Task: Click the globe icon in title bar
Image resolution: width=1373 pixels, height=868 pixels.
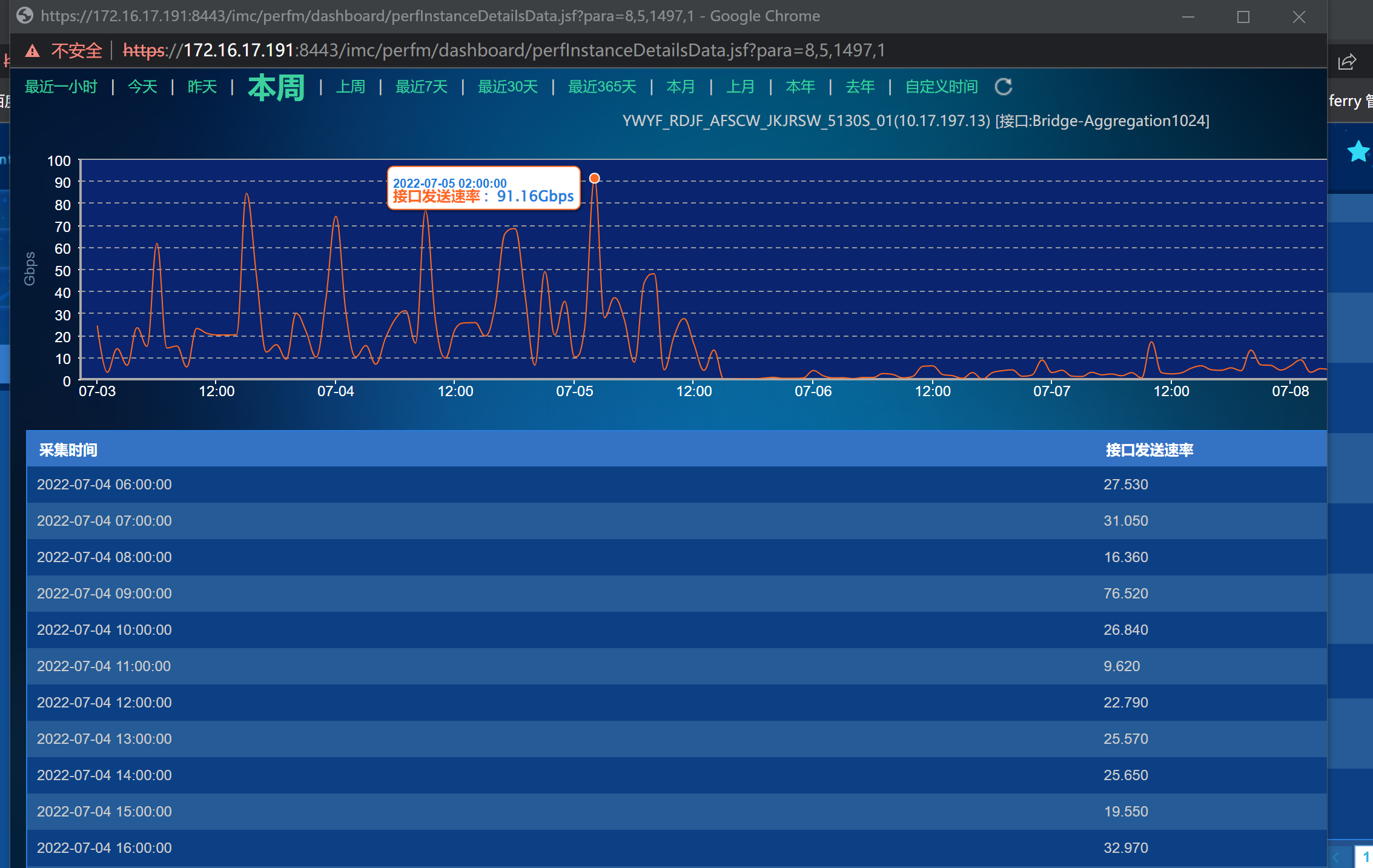Action: pos(25,16)
